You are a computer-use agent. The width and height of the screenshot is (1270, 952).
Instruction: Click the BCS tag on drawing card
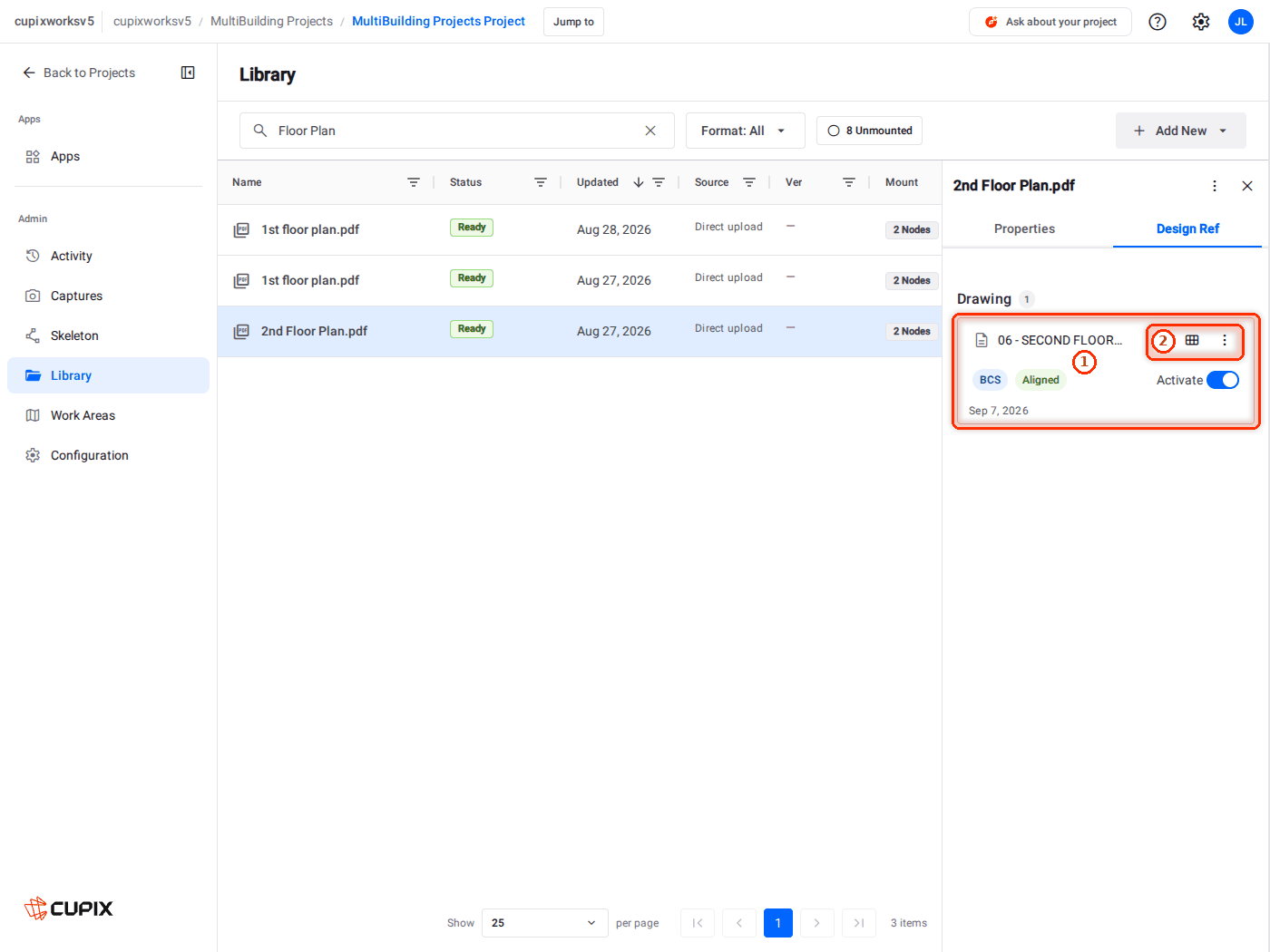(991, 380)
